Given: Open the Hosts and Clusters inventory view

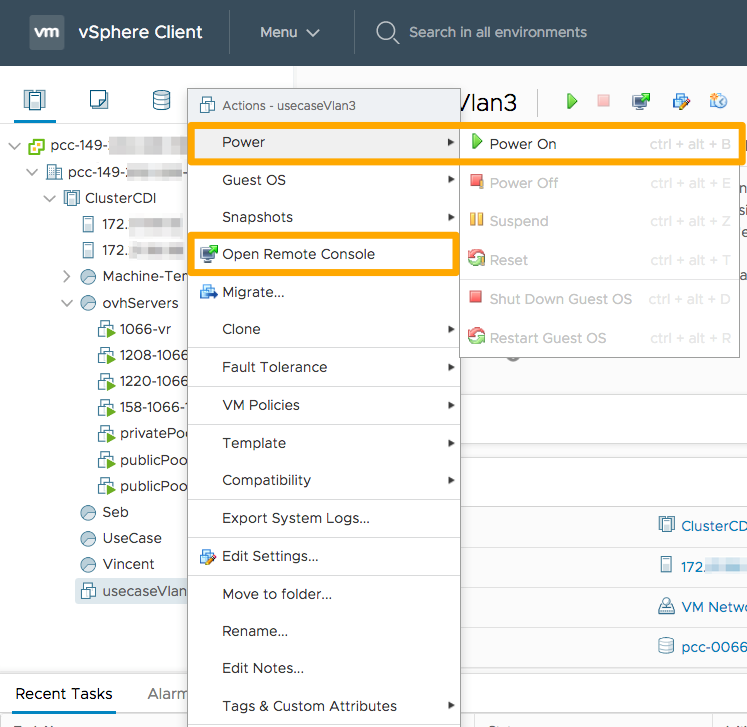Looking at the screenshot, I should tap(35, 100).
